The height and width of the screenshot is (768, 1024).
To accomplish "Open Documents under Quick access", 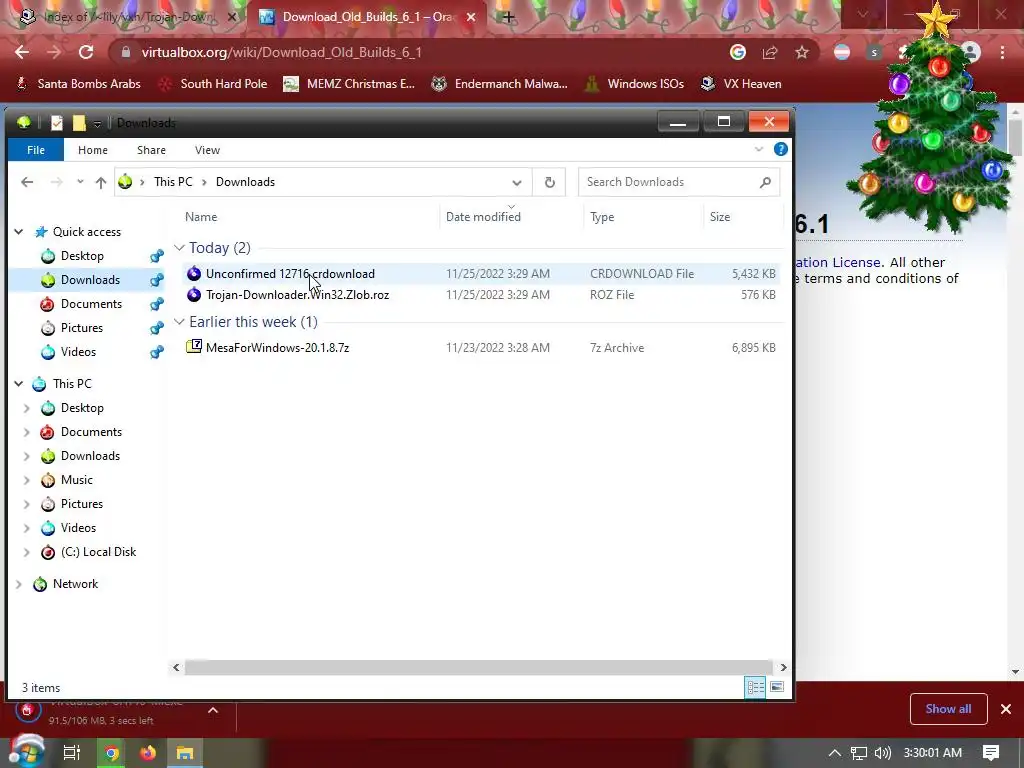I will tap(91, 304).
